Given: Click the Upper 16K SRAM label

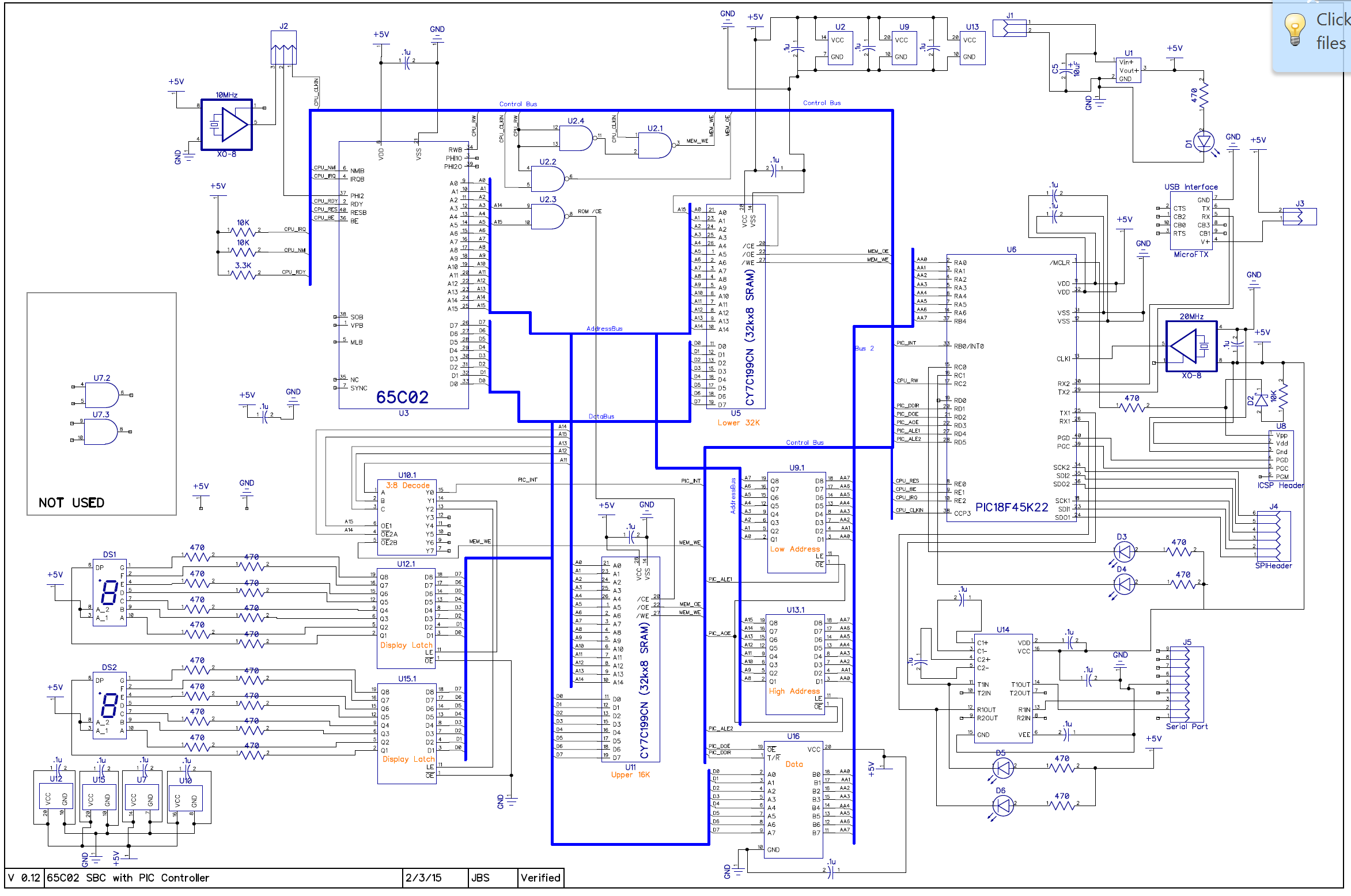Looking at the screenshot, I should pos(630,775).
